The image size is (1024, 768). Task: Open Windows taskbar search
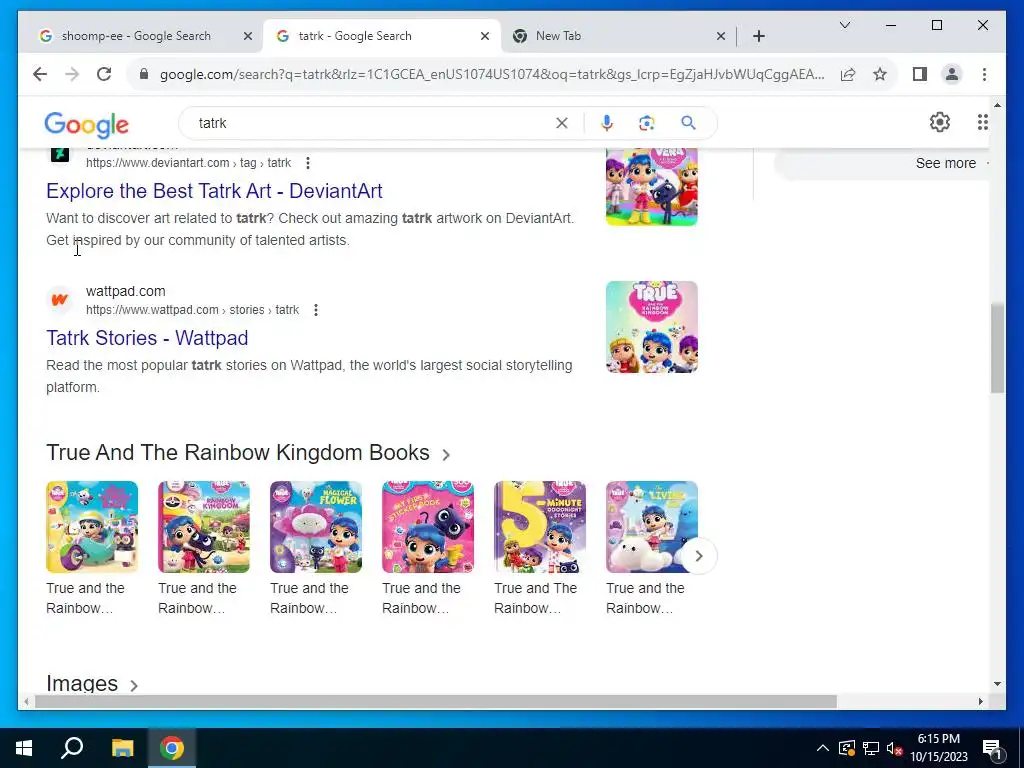[x=72, y=748]
